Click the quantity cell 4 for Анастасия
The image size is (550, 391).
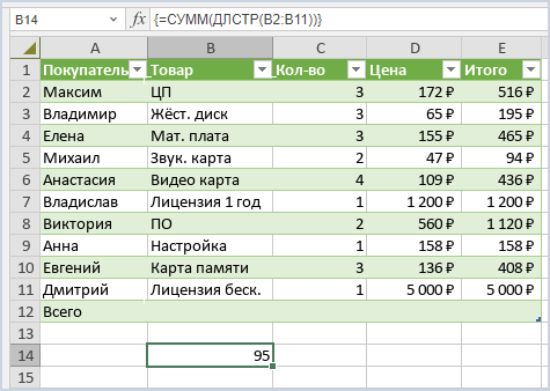pyautogui.click(x=320, y=180)
